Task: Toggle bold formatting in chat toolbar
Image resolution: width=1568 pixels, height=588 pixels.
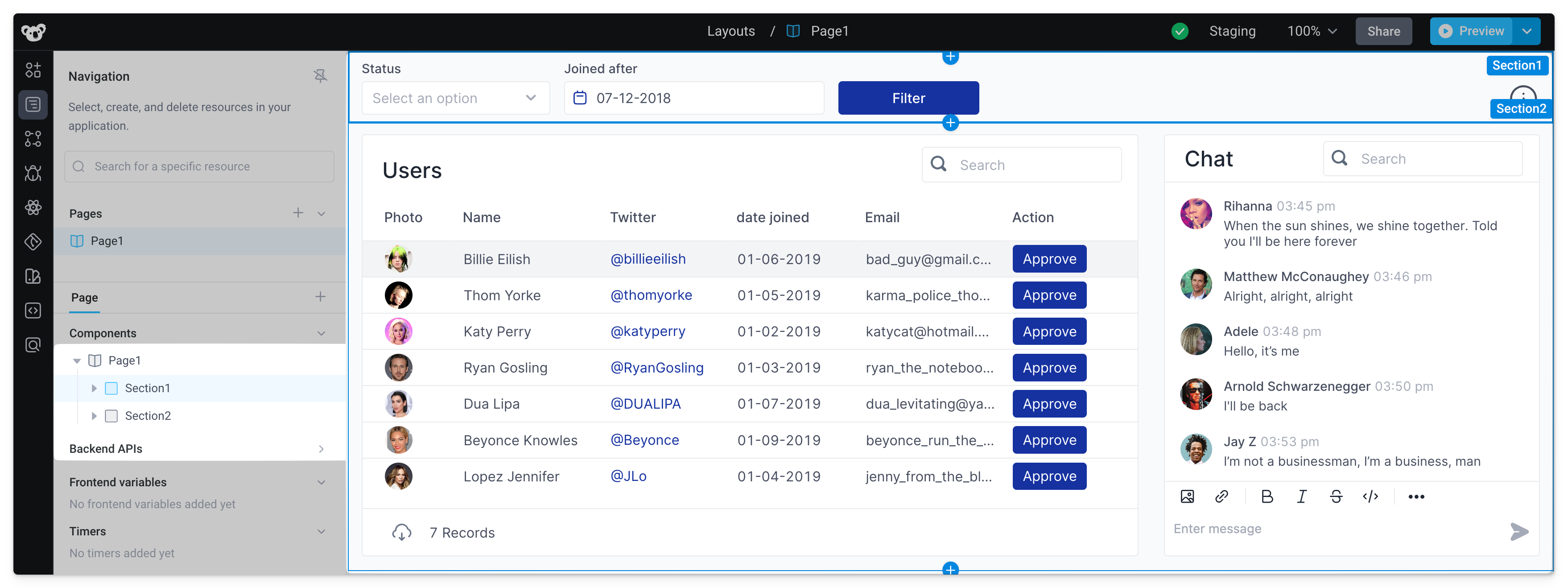Action: pos(1267,497)
